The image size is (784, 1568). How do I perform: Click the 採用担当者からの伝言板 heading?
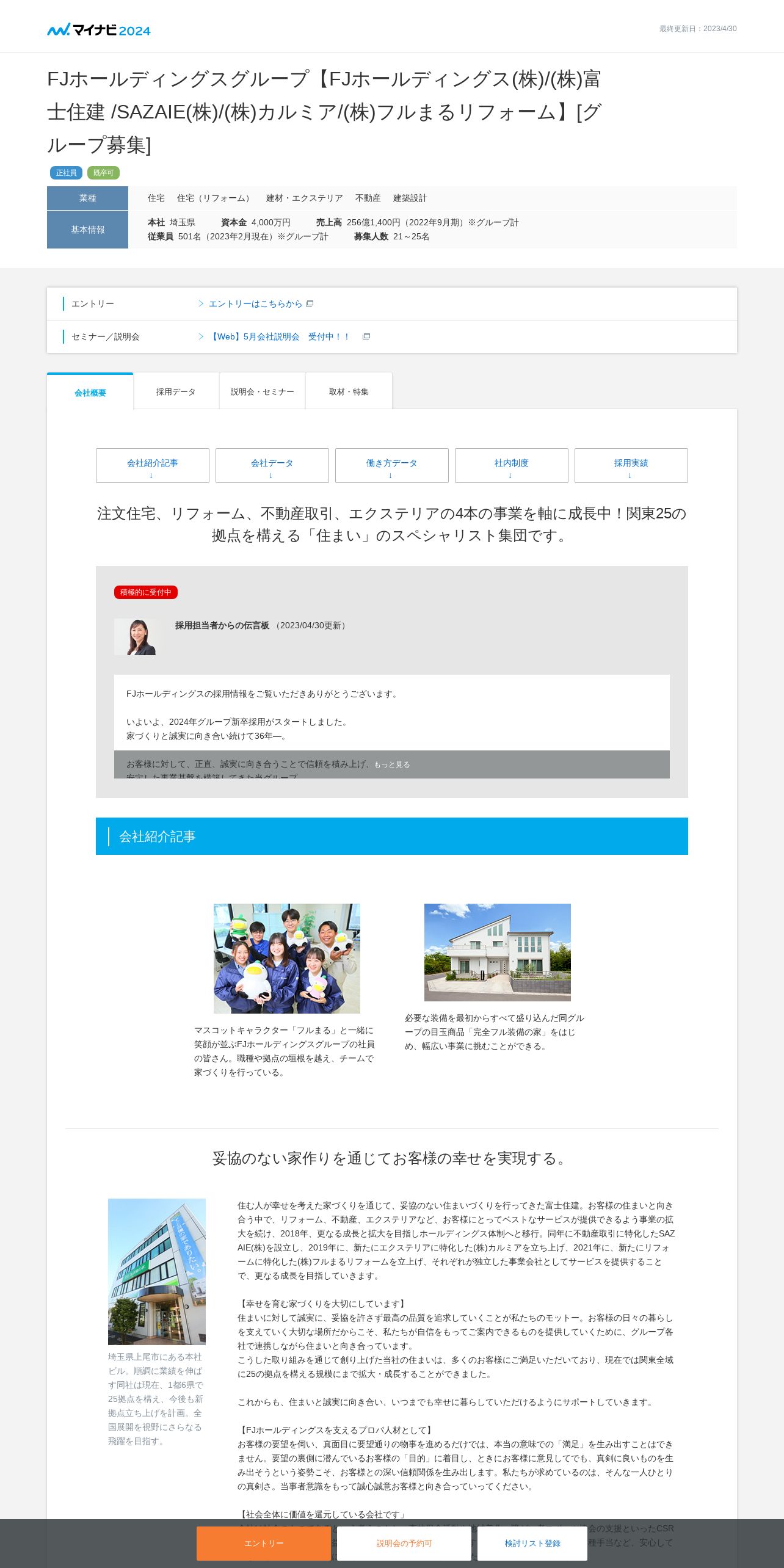pos(222,625)
